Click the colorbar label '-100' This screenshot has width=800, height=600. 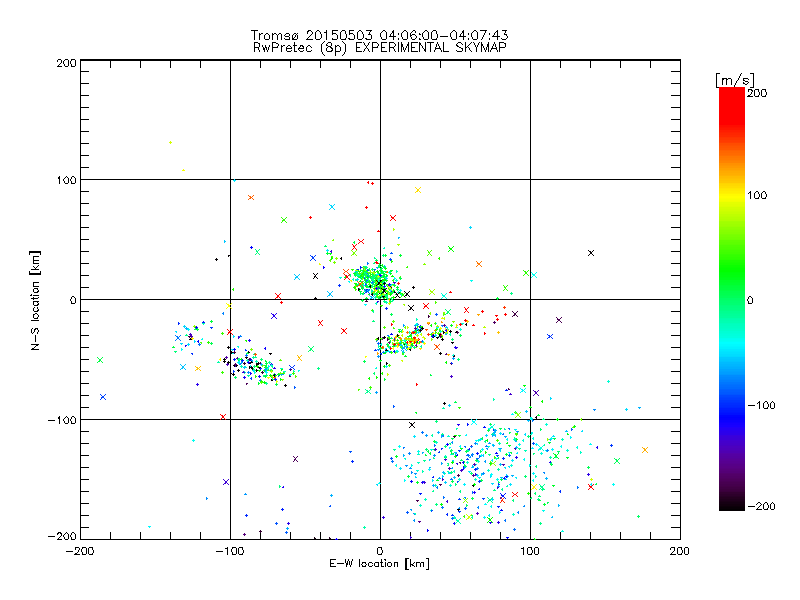[x=761, y=405]
